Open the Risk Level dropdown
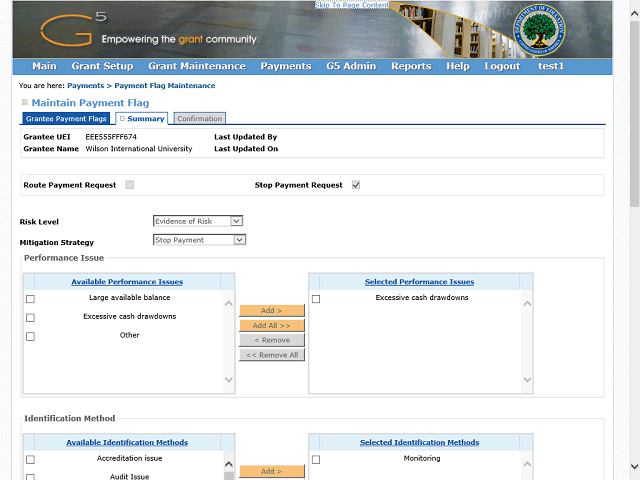Screen dimensions: 640x480 198,221
